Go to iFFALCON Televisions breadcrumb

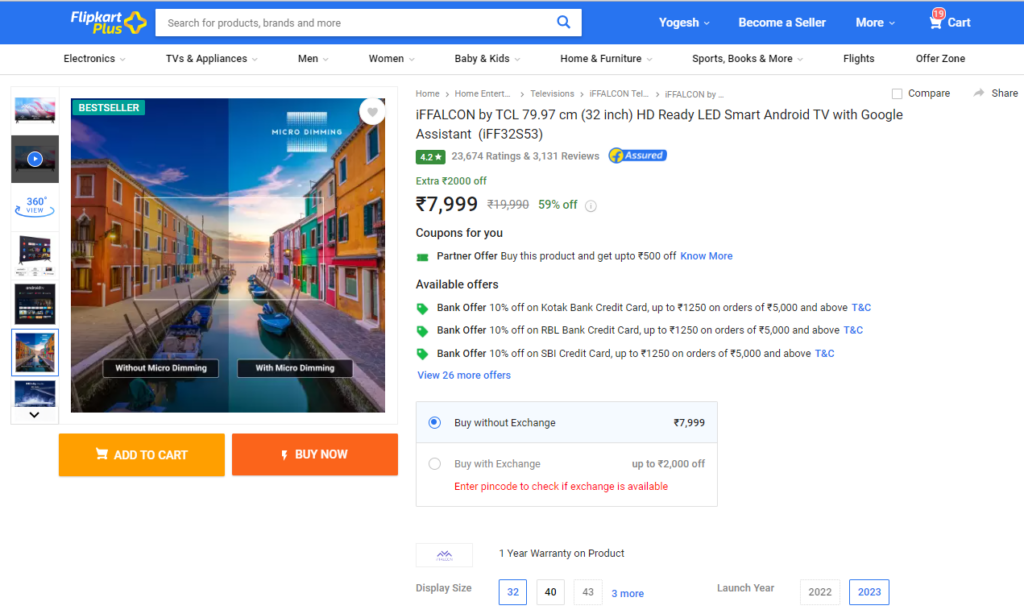[x=618, y=94]
